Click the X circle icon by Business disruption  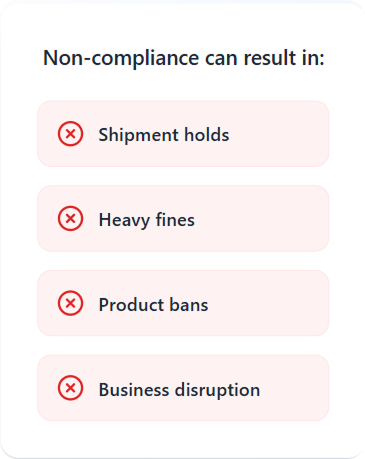point(70,388)
